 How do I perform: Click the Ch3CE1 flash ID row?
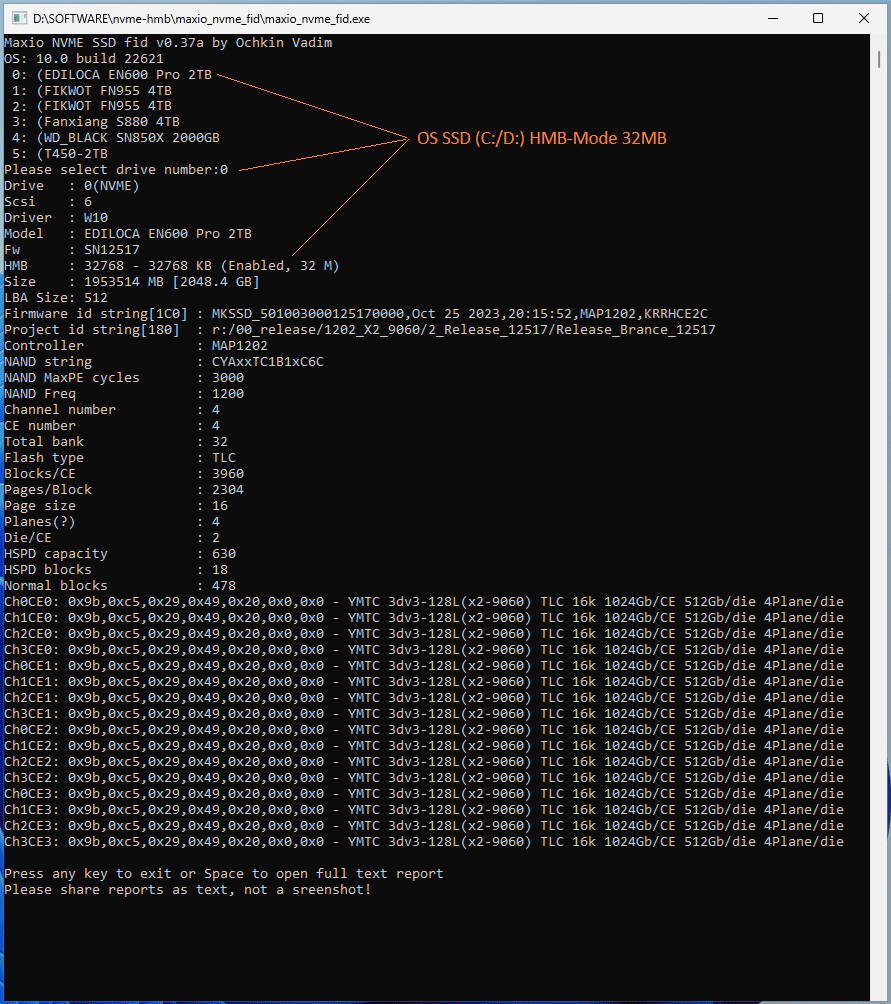pyautogui.click(x=424, y=714)
